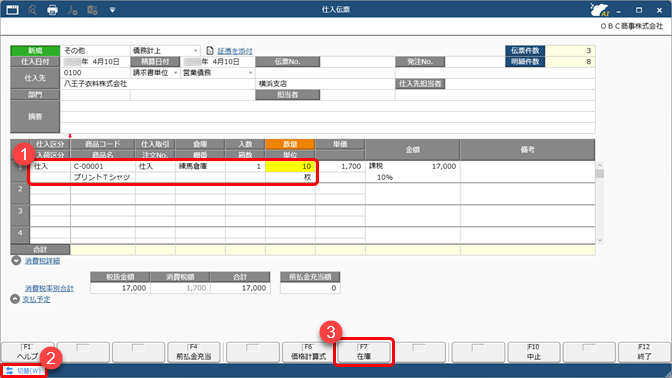The width and height of the screenshot is (672, 378).
Task: Open the 消費税詳細 link
Action: coord(42,261)
